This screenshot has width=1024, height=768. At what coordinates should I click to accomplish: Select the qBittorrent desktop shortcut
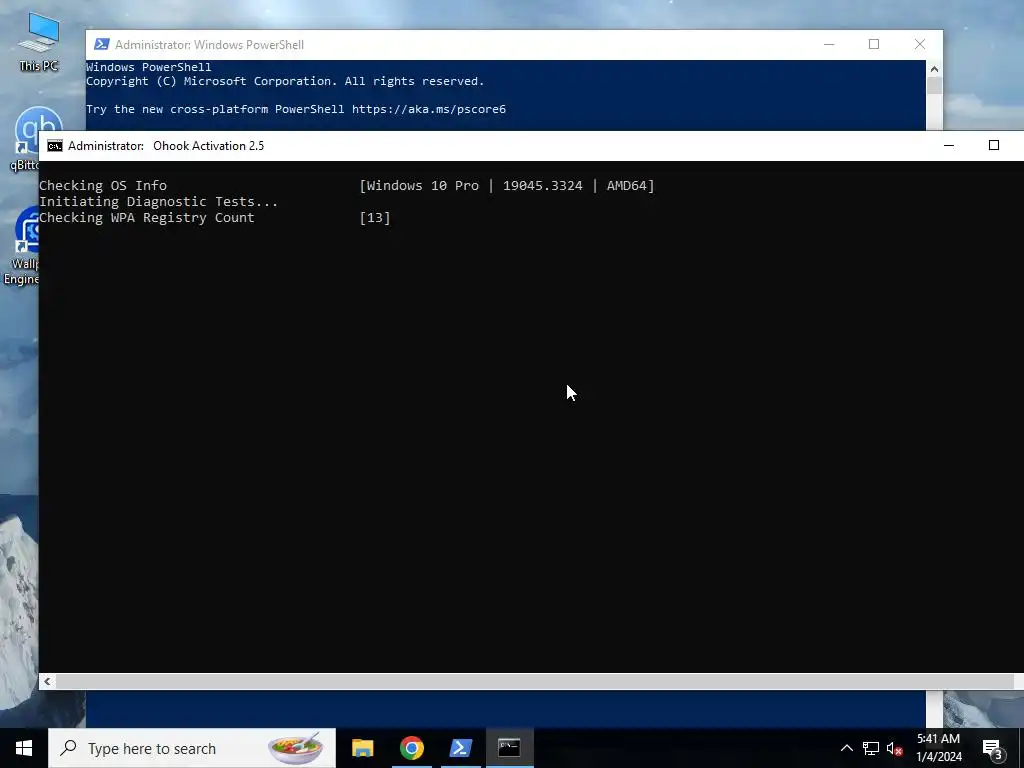click(x=26, y=138)
